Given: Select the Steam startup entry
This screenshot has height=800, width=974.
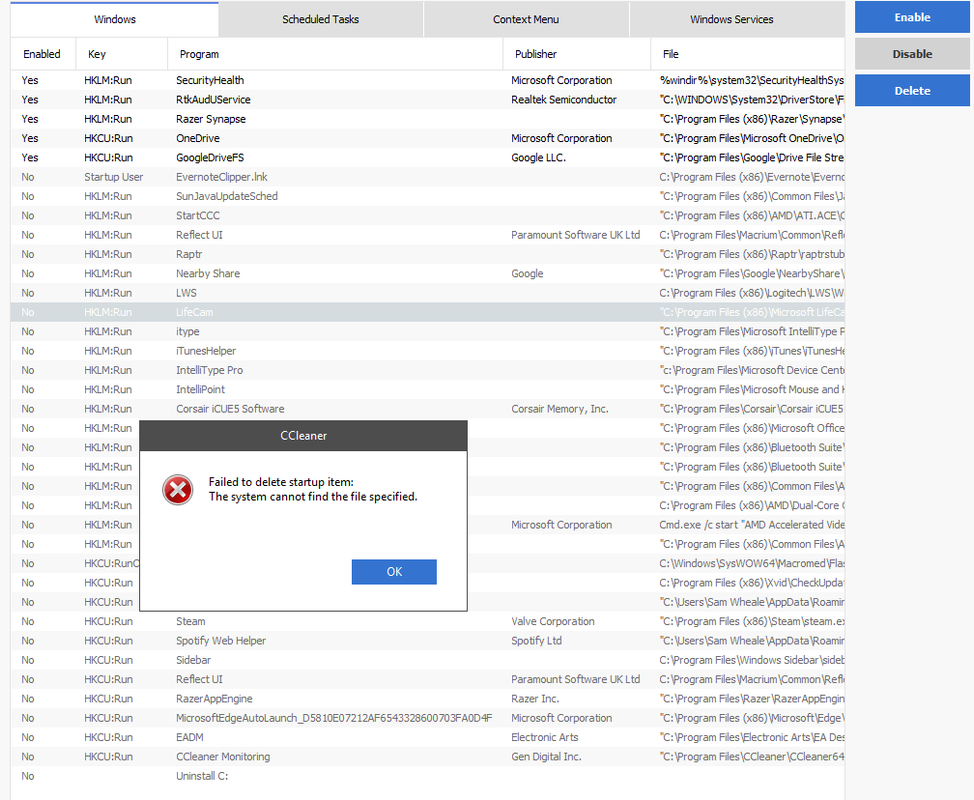Looking at the screenshot, I should [427, 621].
